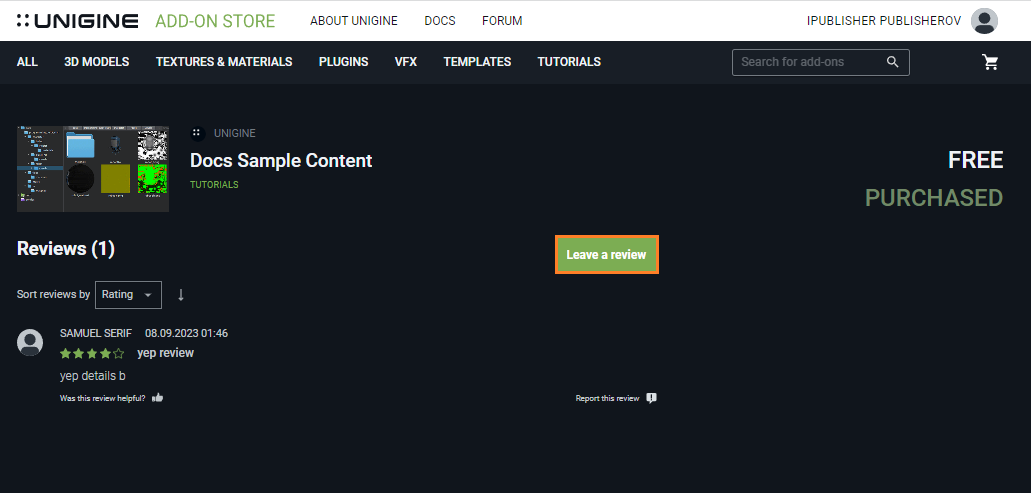
Task: Open ABOUT UNIGINE link
Action: 354,21
